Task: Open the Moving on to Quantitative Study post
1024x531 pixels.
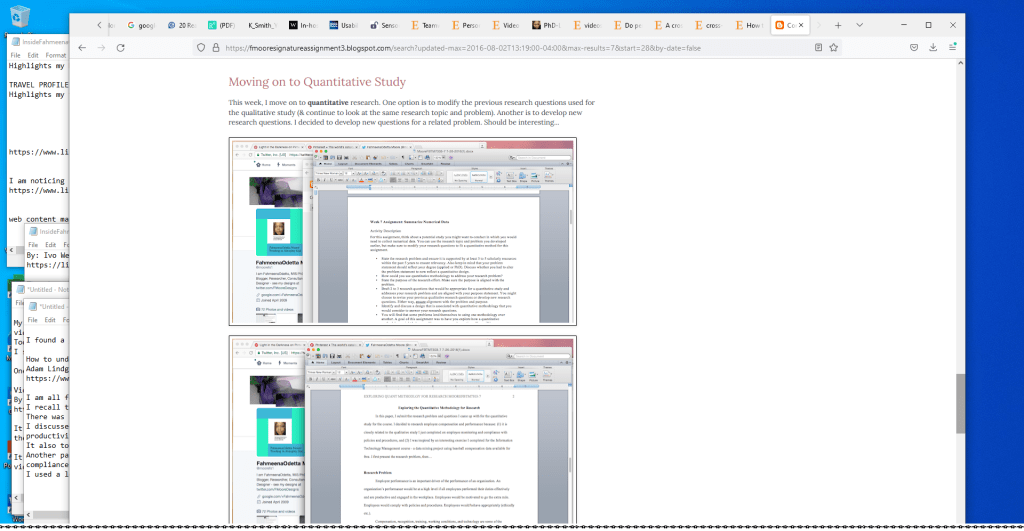Action: coord(317,82)
